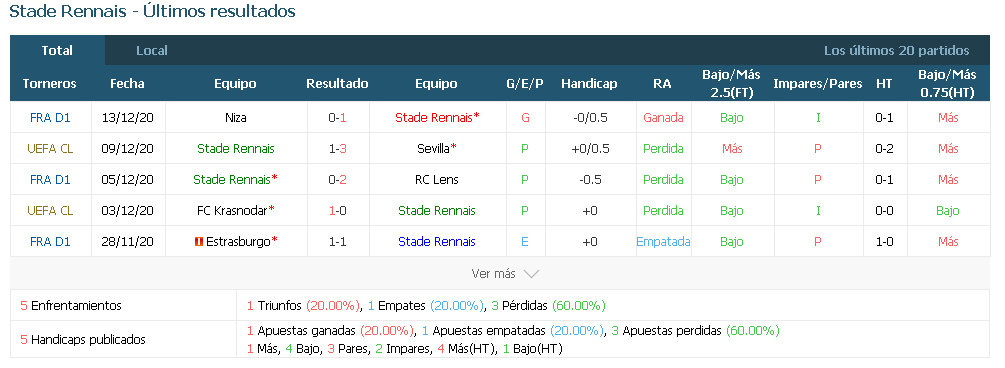Click the RC Lens team name
Image resolution: width=1005 pixels, height=368 pixels.
[436, 180]
